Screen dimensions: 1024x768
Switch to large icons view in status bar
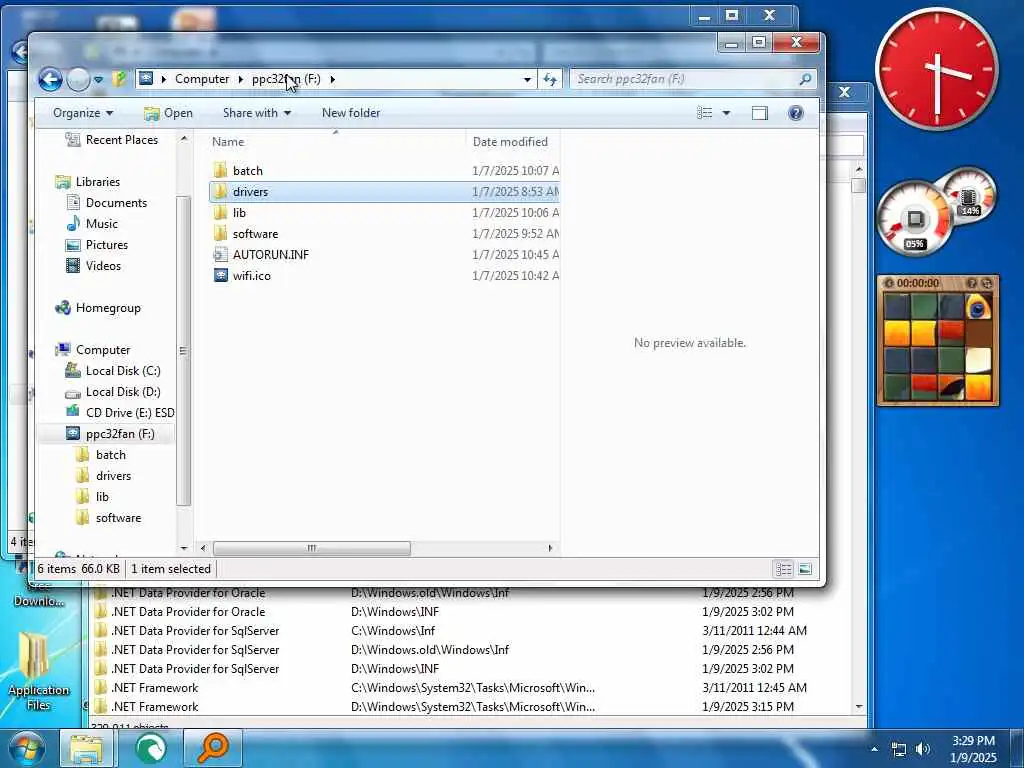pyautogui.click(x=805, y=569)
